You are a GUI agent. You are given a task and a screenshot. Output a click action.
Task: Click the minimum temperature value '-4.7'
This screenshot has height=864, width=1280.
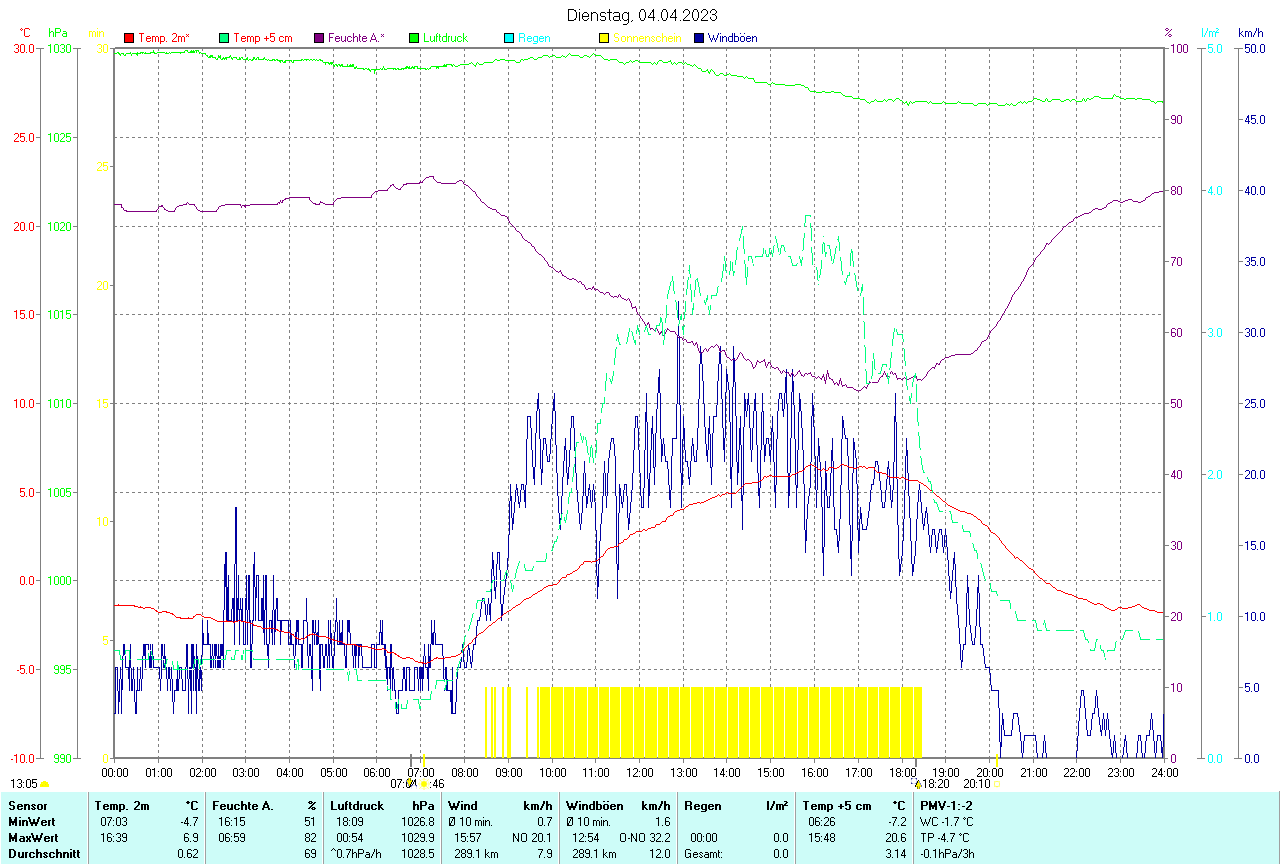pos(188,822)
